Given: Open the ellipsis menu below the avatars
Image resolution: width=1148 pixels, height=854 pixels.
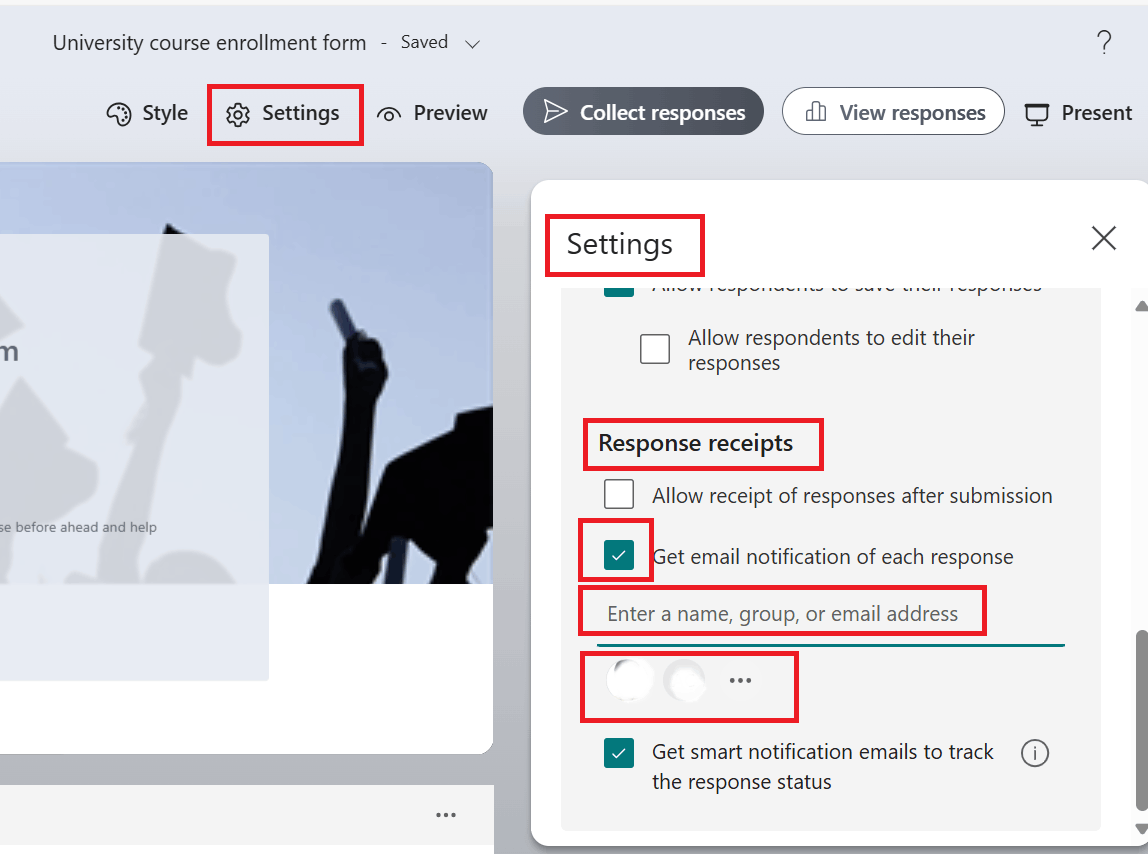Looking at the screenshot, I should 740,680.
